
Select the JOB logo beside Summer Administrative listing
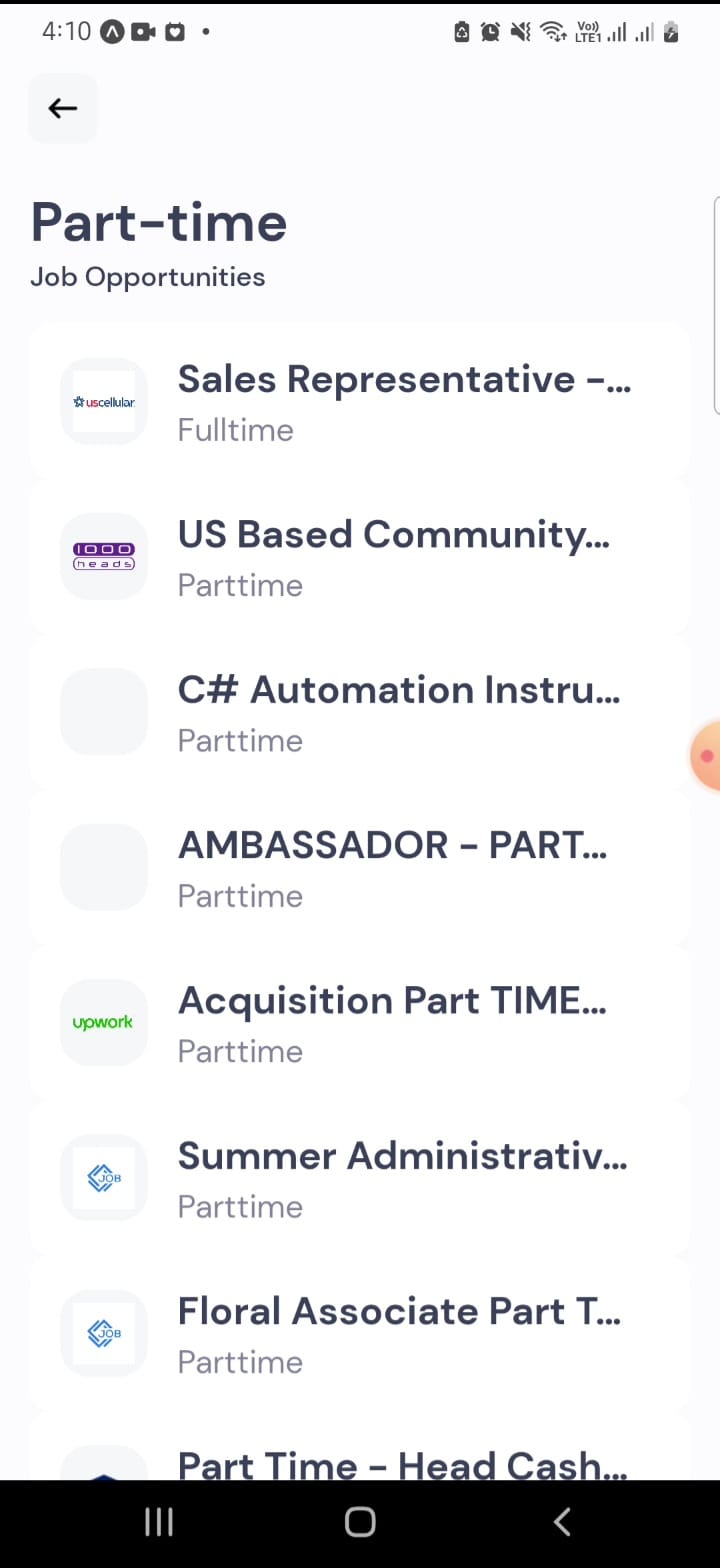click(103, 1178)
